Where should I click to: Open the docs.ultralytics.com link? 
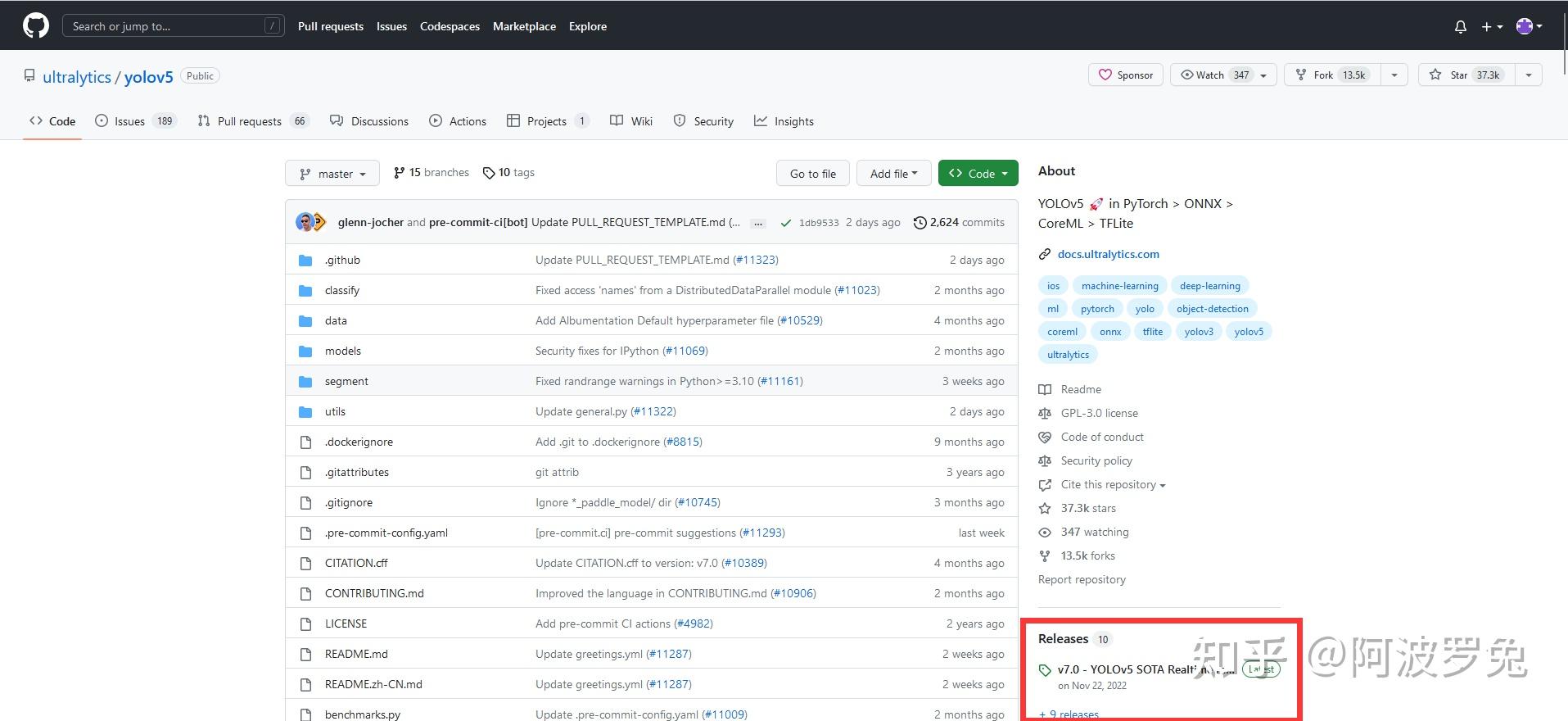point(1108,254)
